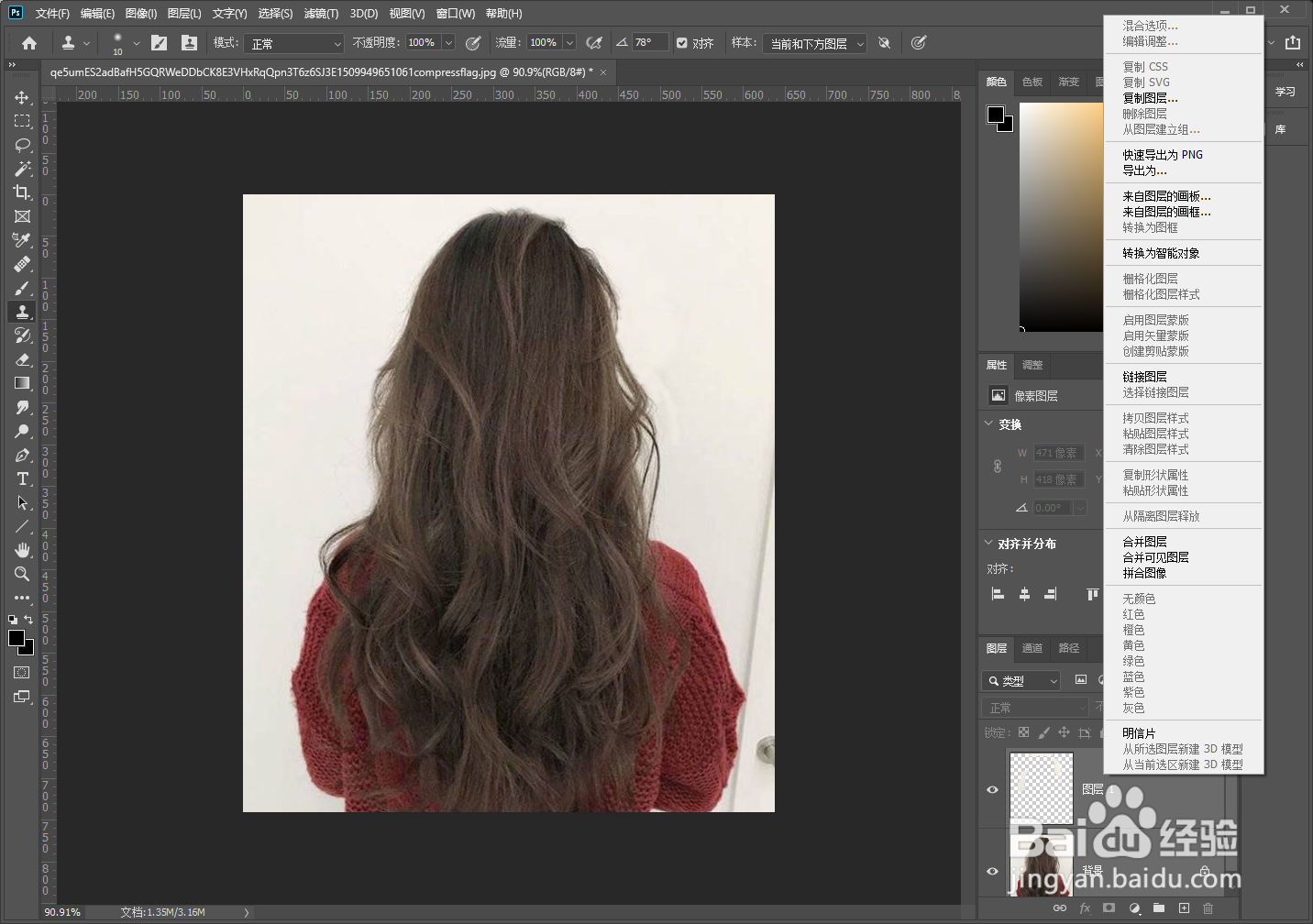Screen dimensions: 1313x924
Task: Select the Hand tool
Action: coord(22,550)
